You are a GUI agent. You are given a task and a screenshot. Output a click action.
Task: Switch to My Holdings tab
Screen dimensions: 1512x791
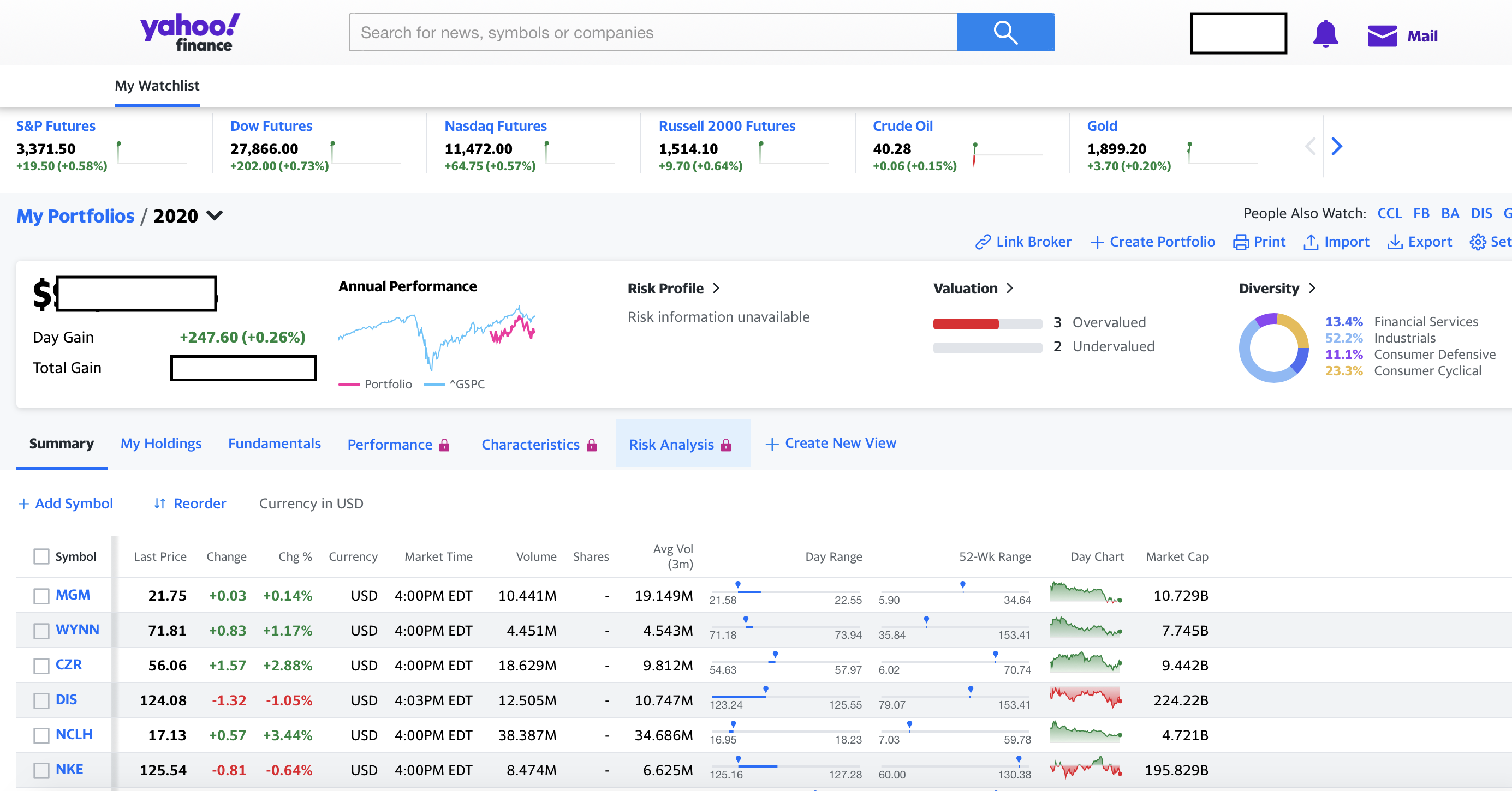click(161, 444)
